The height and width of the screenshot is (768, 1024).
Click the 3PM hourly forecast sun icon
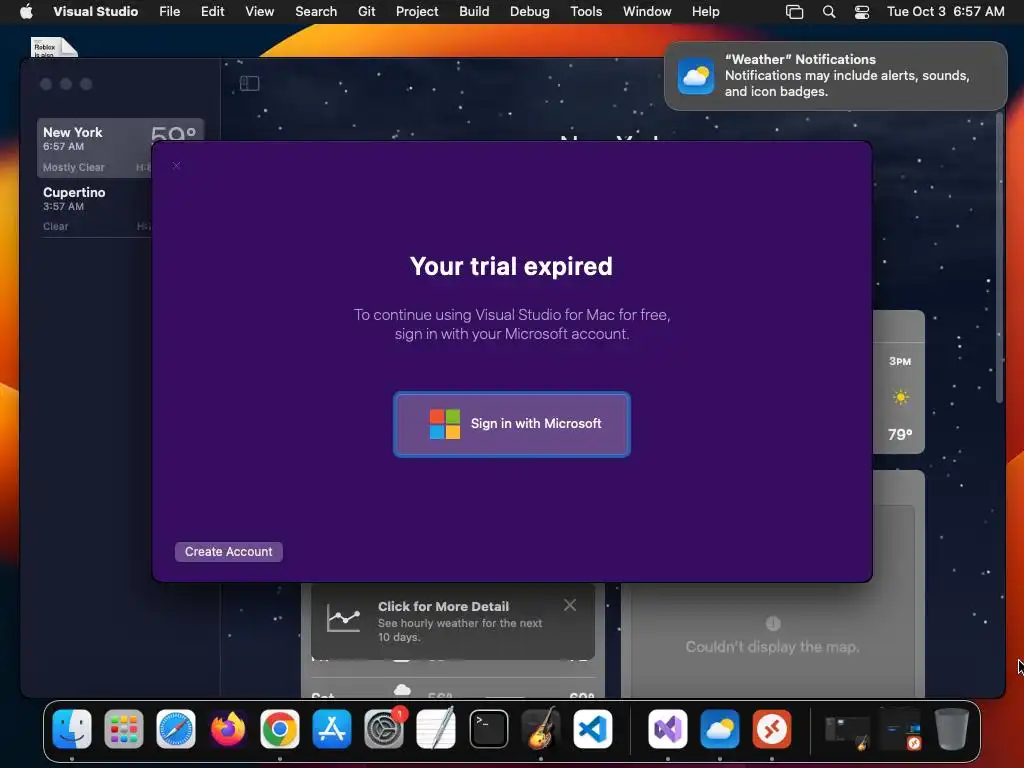coord(901,397)
